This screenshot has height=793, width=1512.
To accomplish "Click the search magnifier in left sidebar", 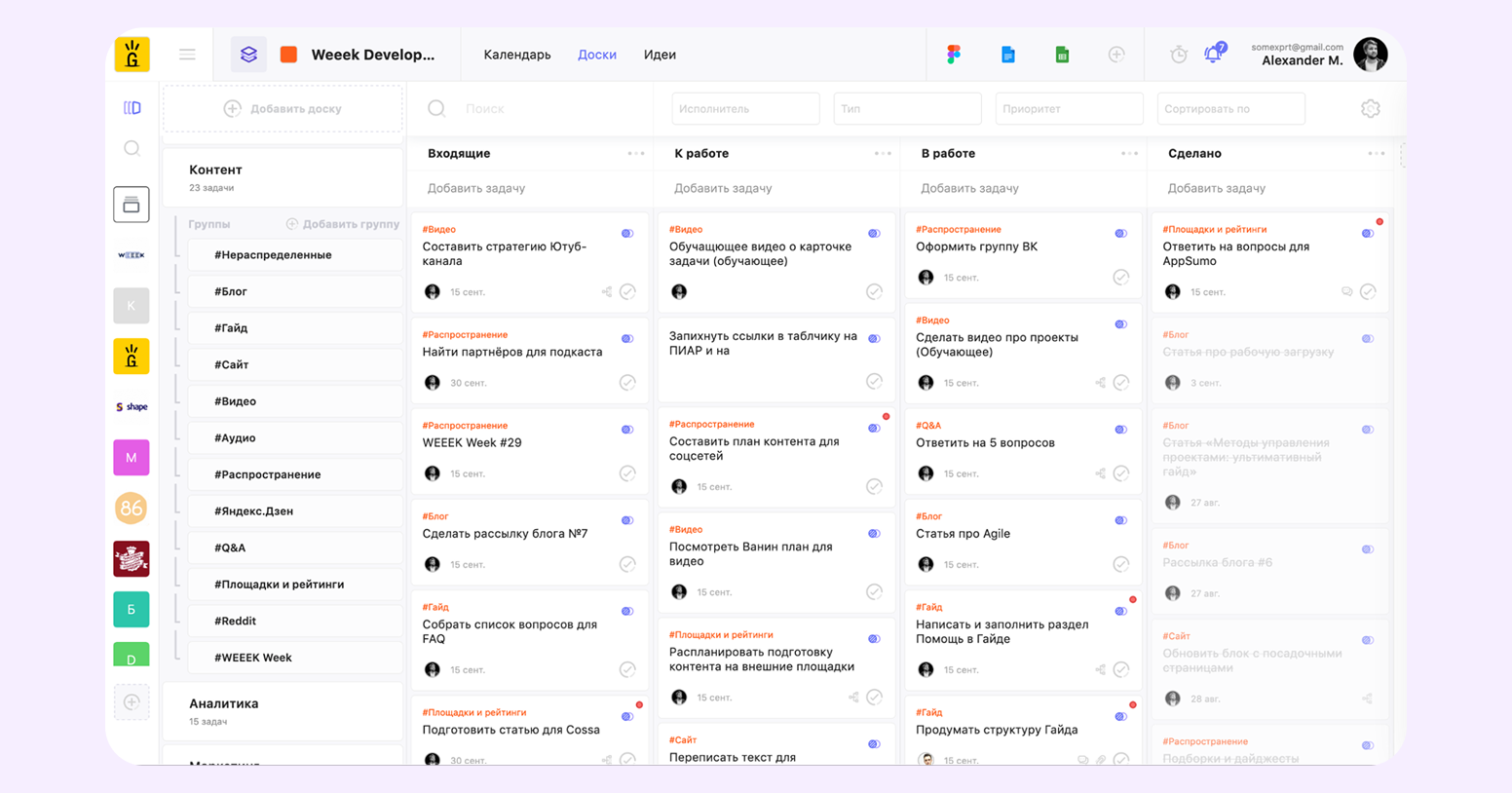I will tap(132, 148).
